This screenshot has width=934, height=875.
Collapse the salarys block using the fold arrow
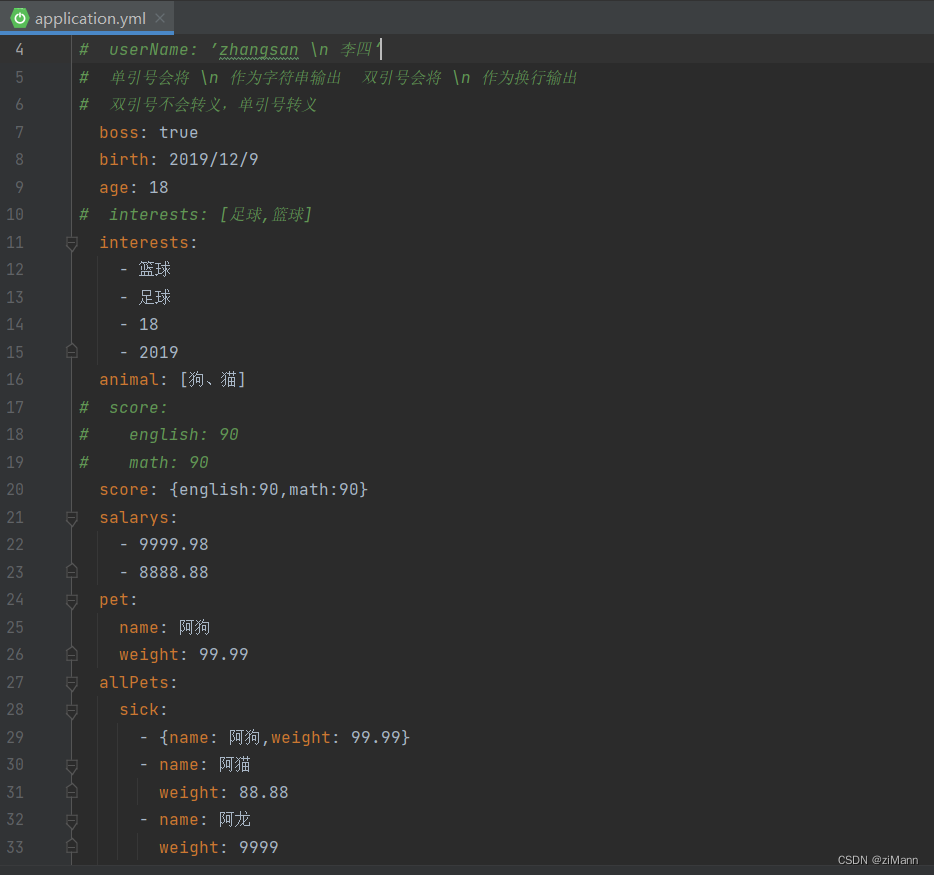pyautogui.click(x=71, y=517)
